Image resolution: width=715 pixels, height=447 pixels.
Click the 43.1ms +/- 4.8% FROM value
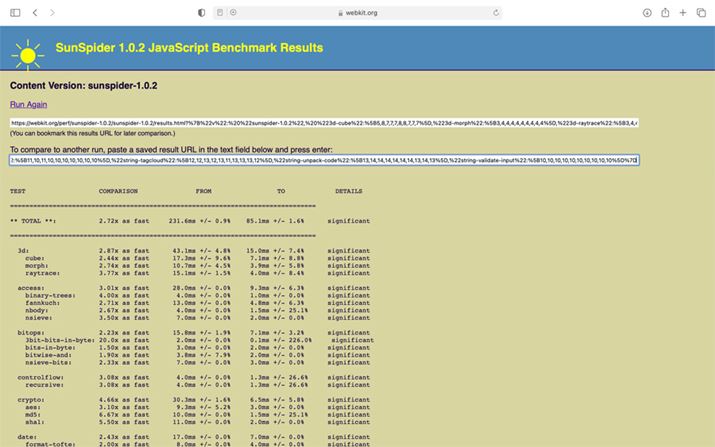[x=201, y=251]
